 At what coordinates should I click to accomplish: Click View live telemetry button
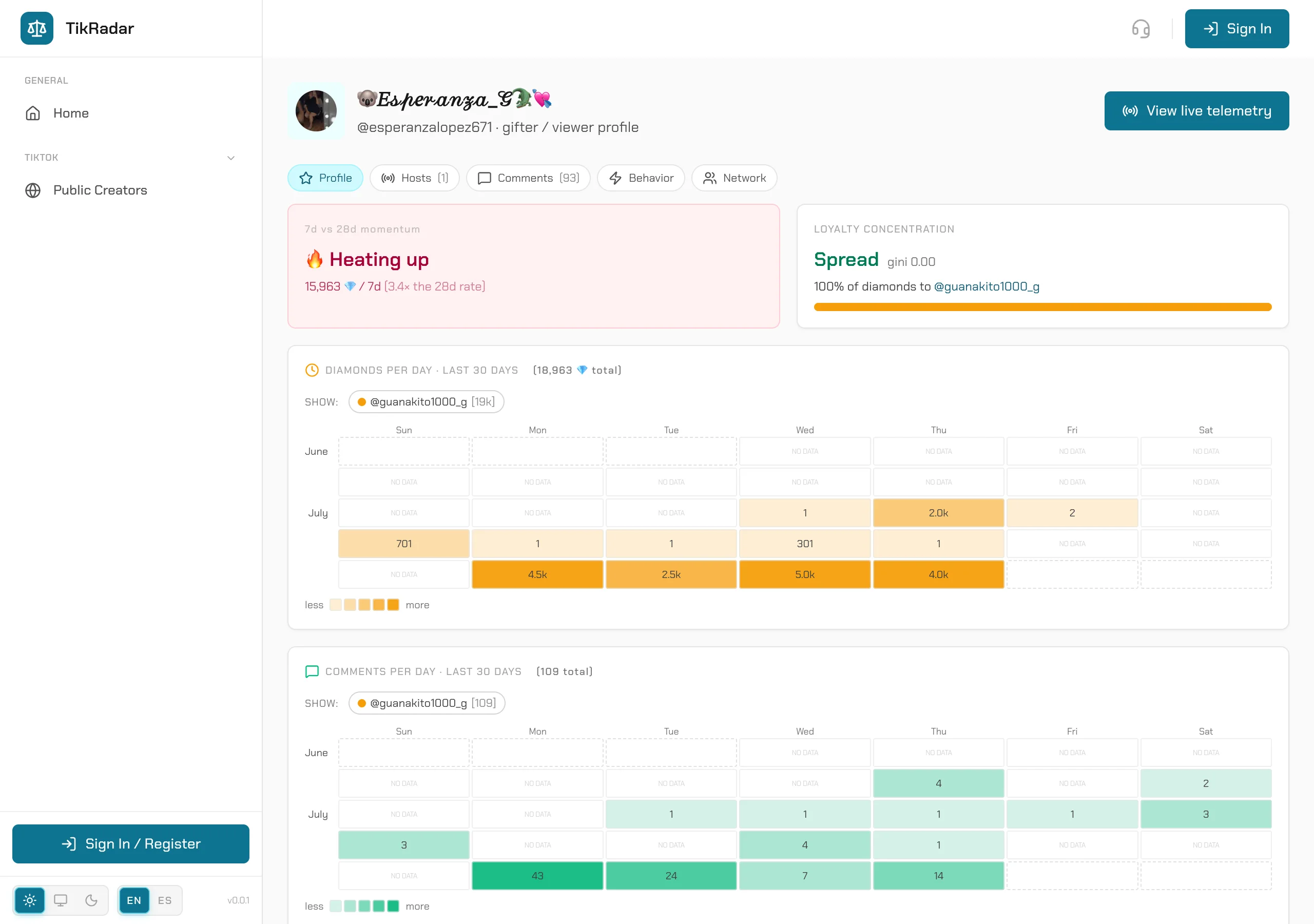pos(1196,111)
